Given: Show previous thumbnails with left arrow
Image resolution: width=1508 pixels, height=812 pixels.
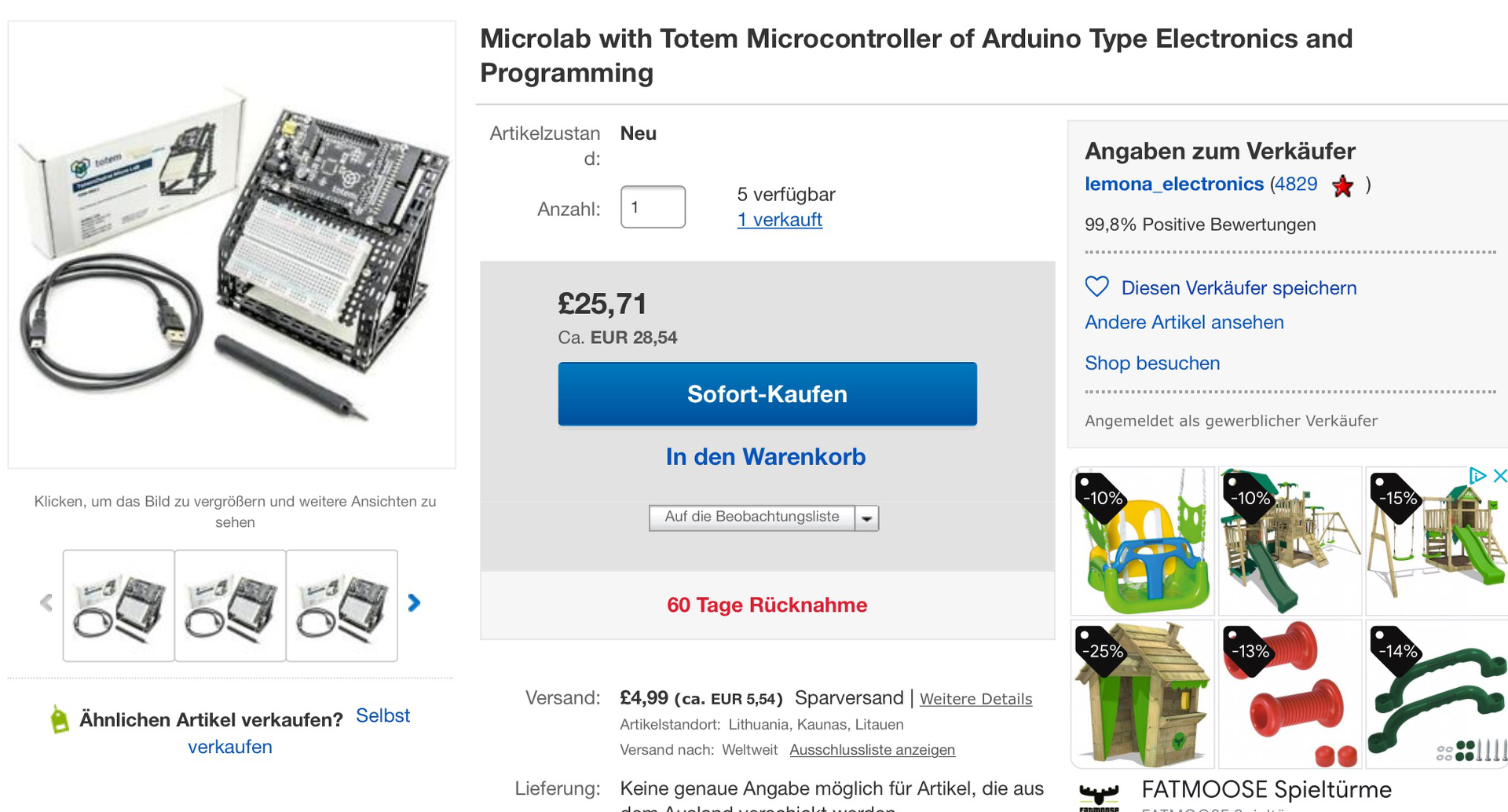Looking at the screenshot, I should [x=46, y=603].
